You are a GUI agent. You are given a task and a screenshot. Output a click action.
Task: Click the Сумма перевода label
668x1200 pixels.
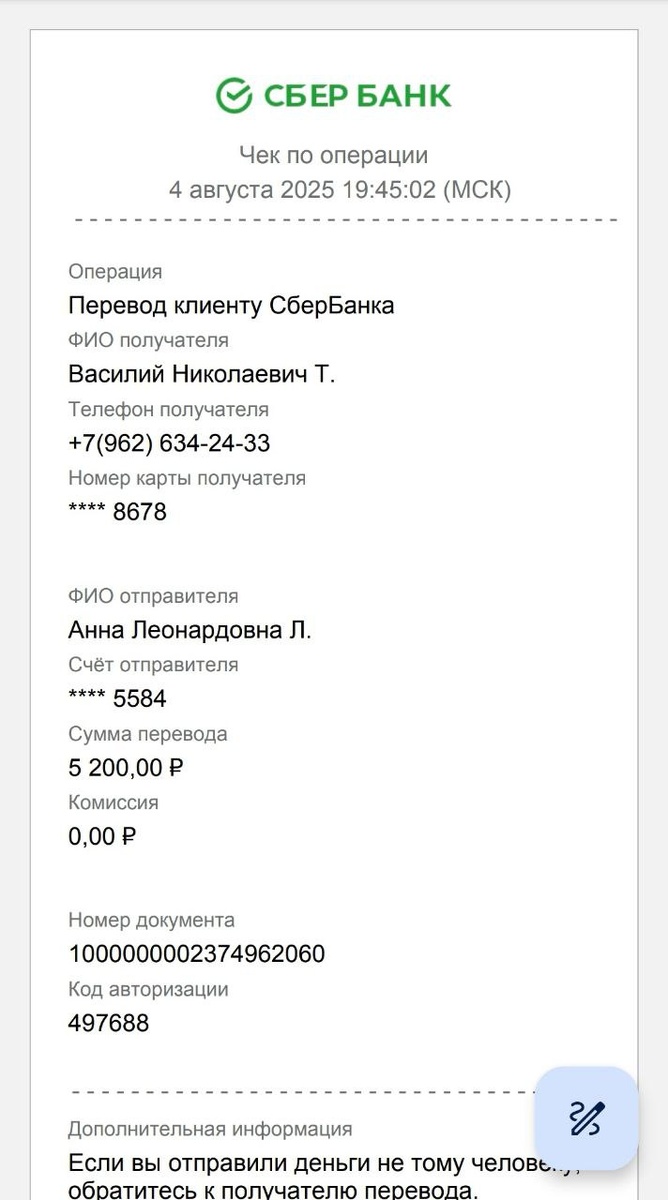click(x=148, y=734)
